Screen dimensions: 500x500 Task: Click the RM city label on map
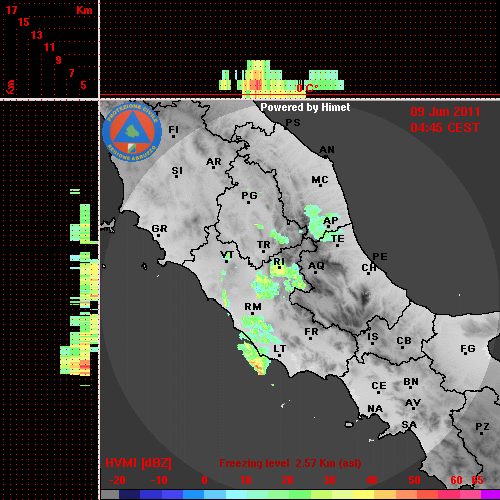pos(253,307)
